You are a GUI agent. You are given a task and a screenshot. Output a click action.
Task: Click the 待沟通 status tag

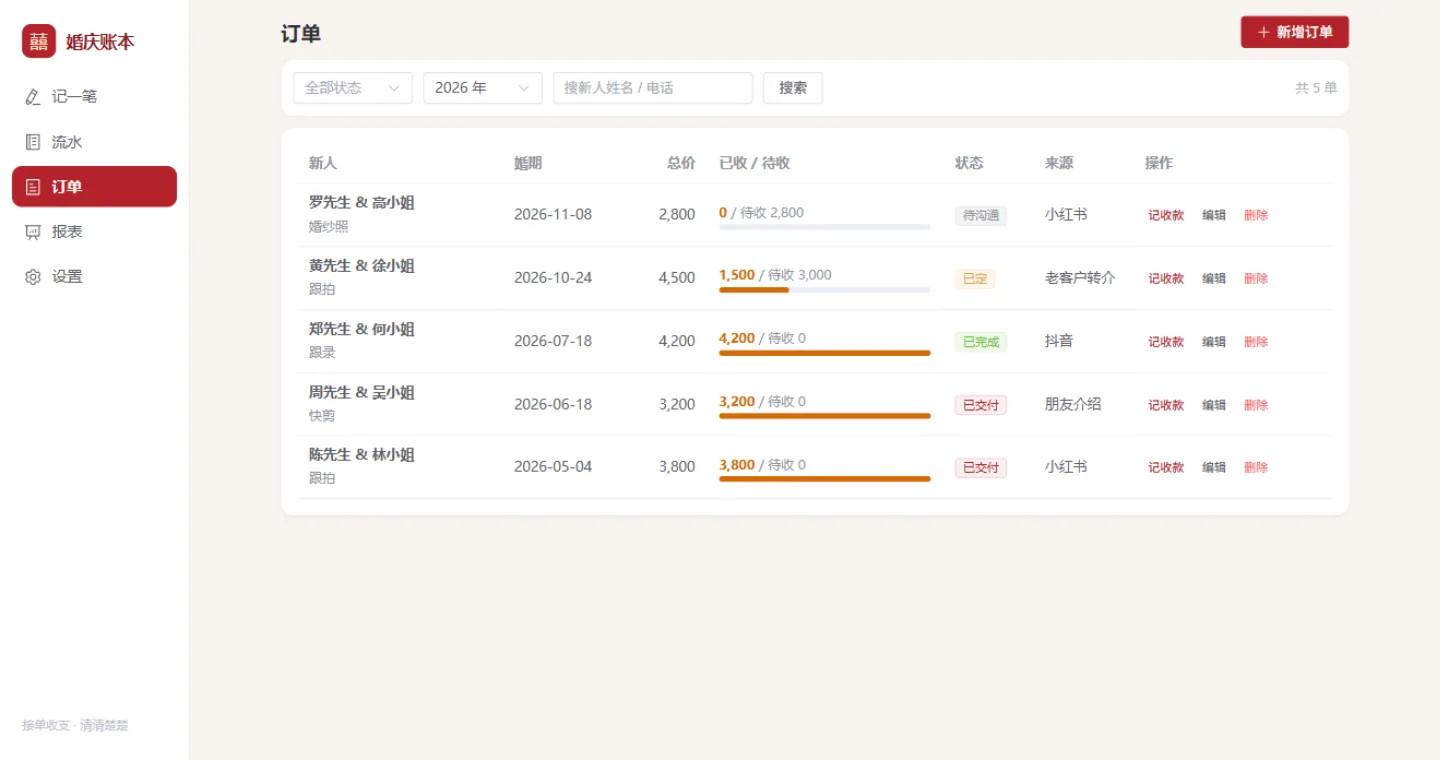(980, 215)
